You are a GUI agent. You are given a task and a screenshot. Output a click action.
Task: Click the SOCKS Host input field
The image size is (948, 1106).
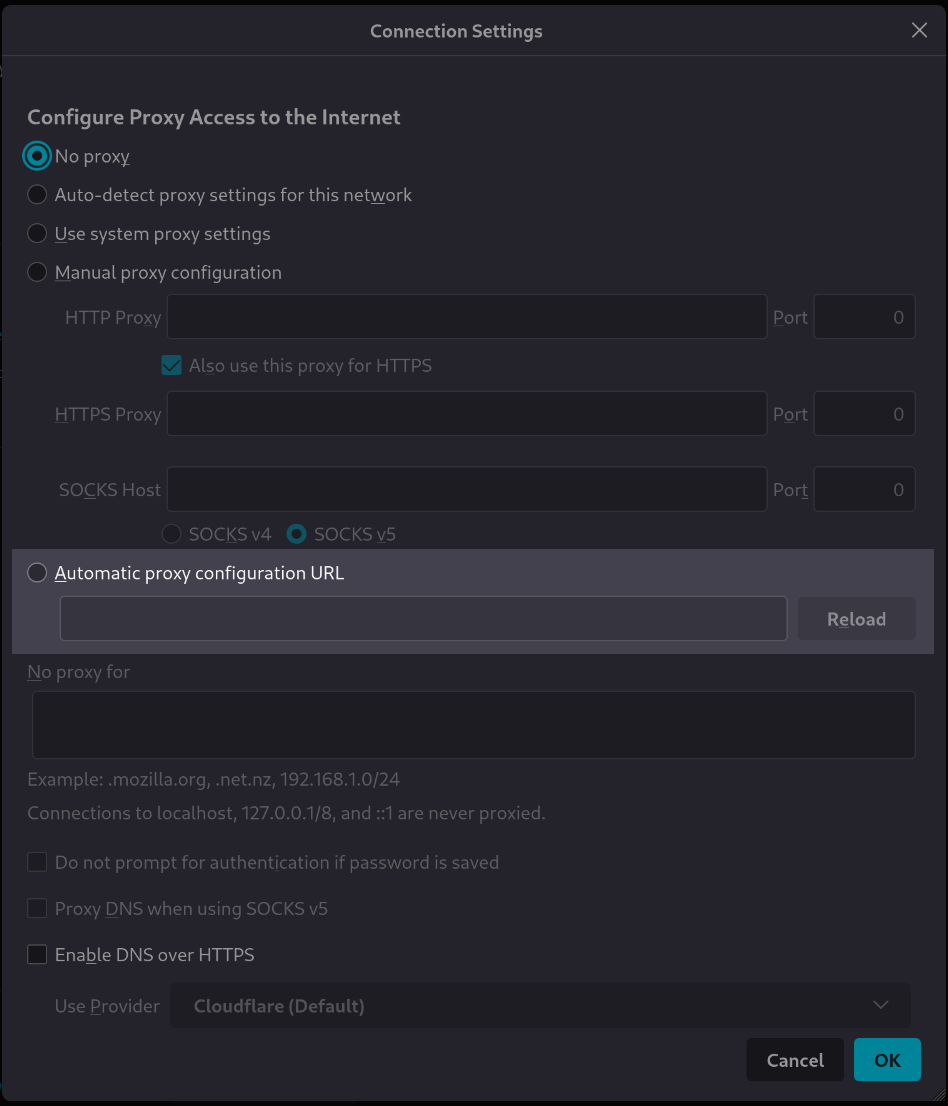click(466, 489)
